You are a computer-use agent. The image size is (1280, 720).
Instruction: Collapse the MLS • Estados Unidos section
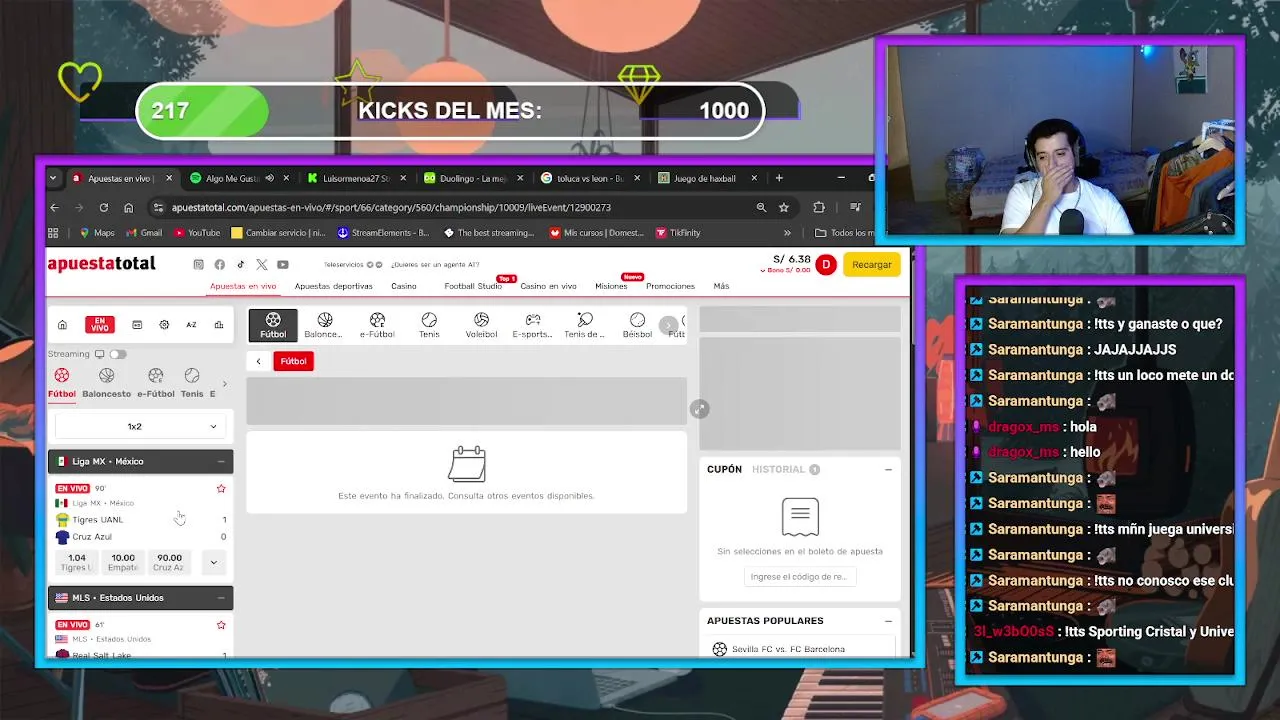[221, 597]
